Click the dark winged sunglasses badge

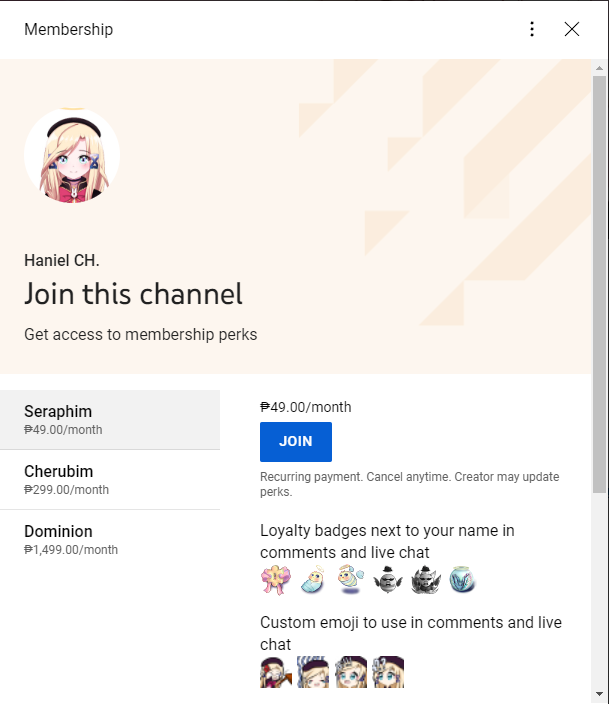pos(388,580)
